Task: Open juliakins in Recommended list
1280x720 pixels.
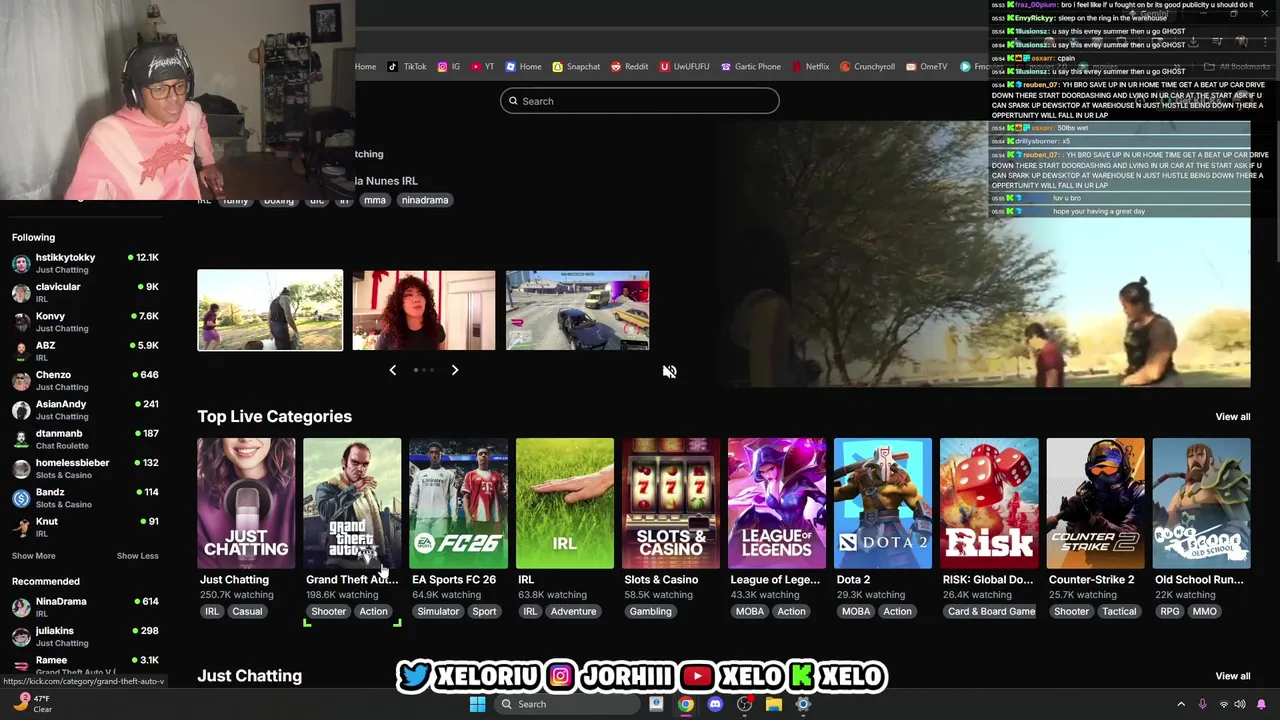Action: 84,637
